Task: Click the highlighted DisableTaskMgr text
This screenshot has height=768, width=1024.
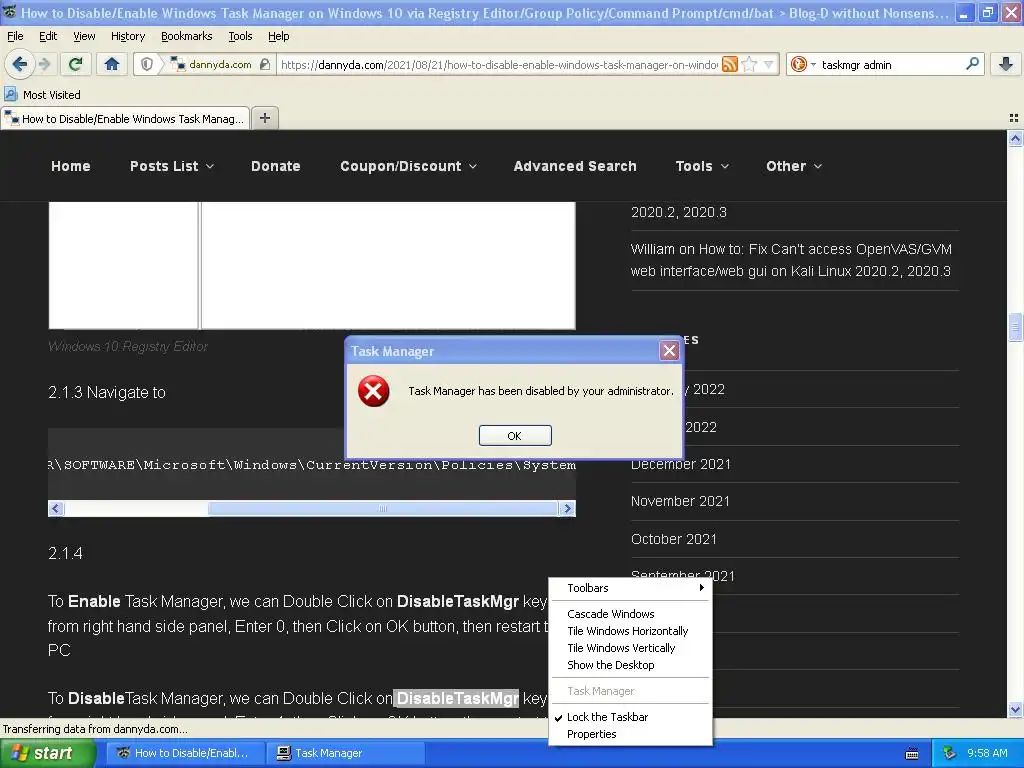Action: [x=457, y=698]
